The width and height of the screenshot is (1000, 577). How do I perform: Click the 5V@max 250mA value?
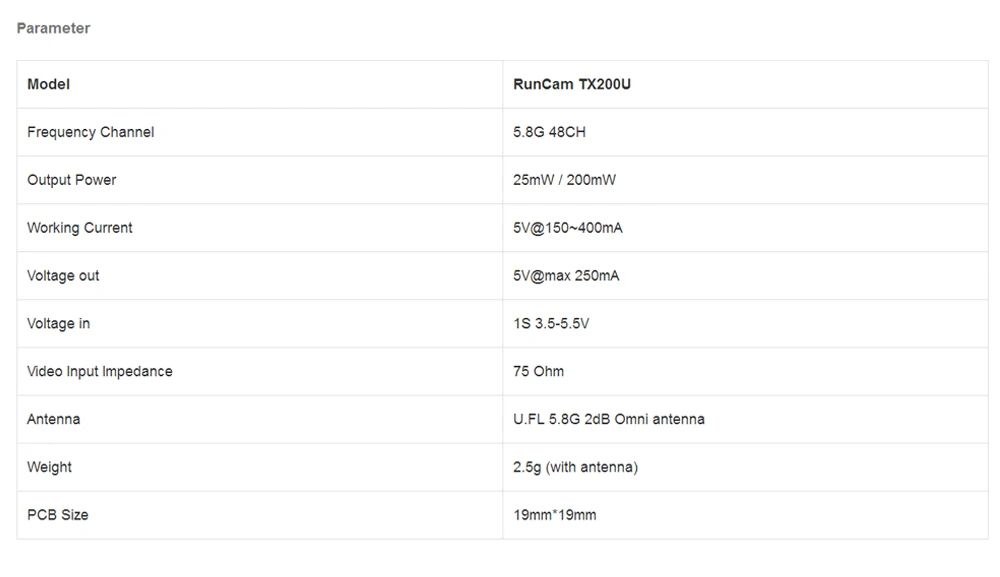(566, 276)
